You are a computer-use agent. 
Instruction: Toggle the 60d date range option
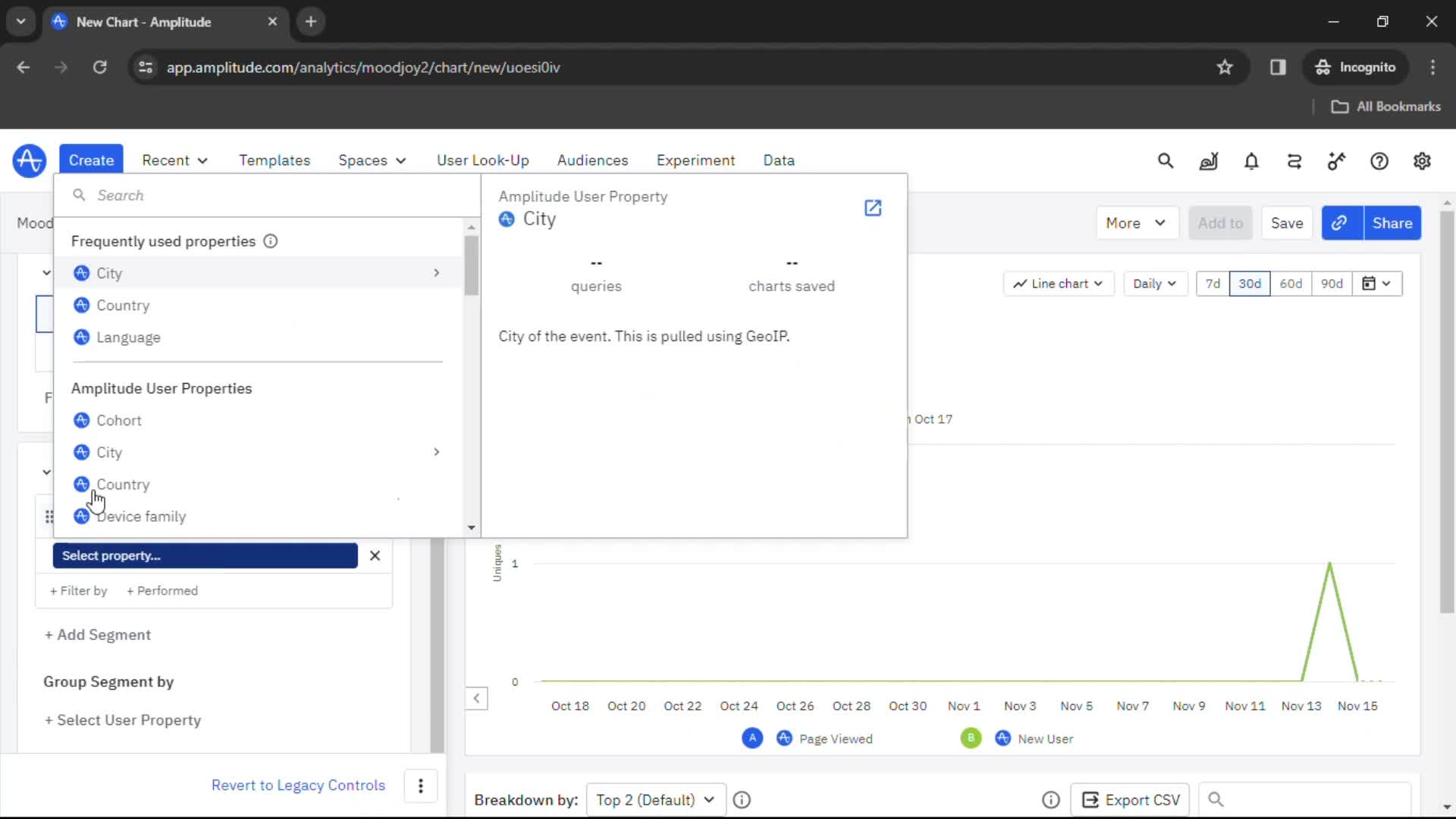click(x=1291, y=283)
